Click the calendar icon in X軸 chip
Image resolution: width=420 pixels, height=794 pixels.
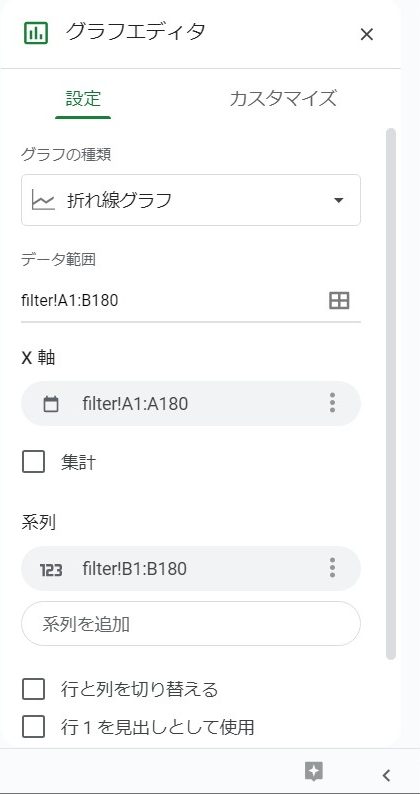point(51,404)
